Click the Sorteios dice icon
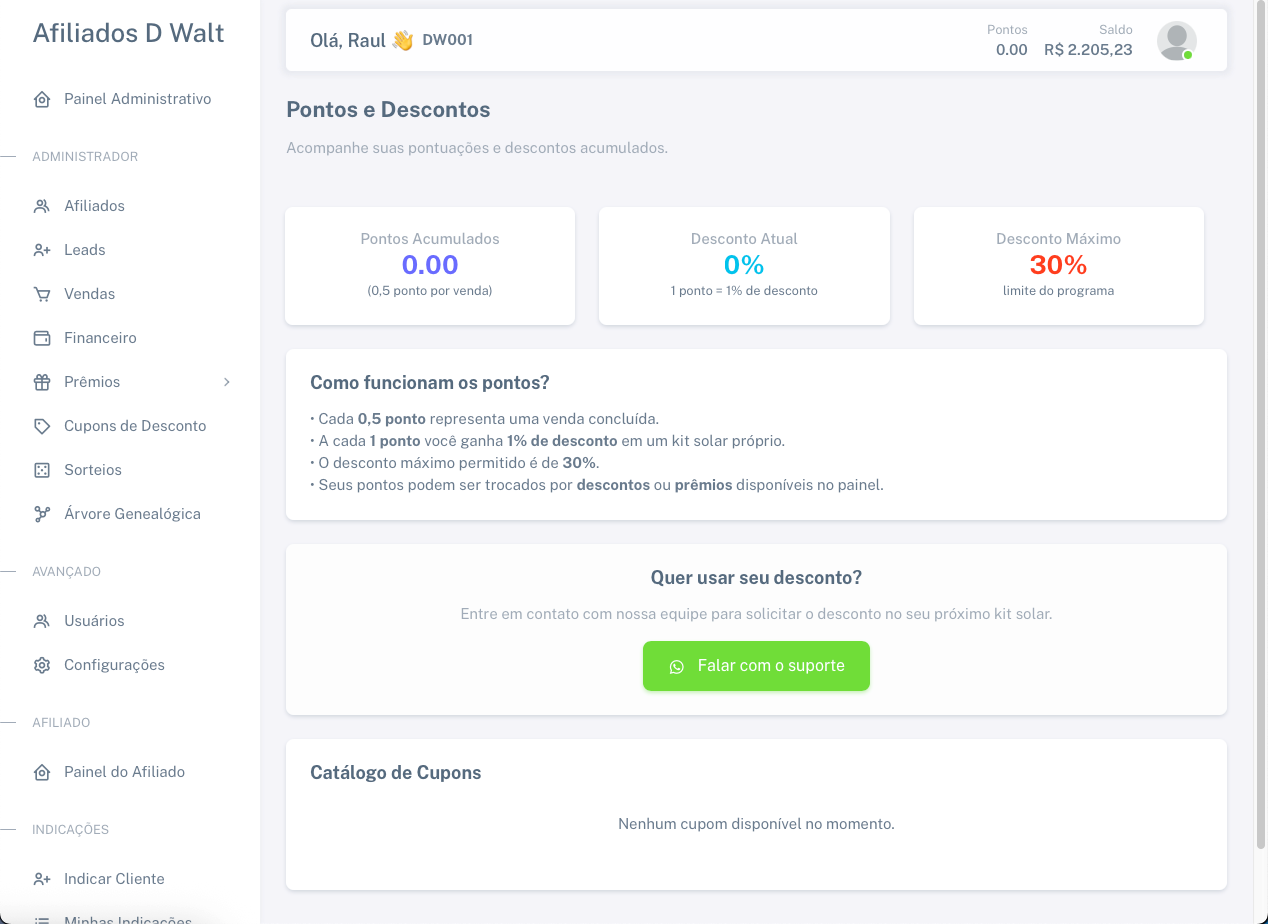This screenshot has width=1268, height=924. point(42,470)
